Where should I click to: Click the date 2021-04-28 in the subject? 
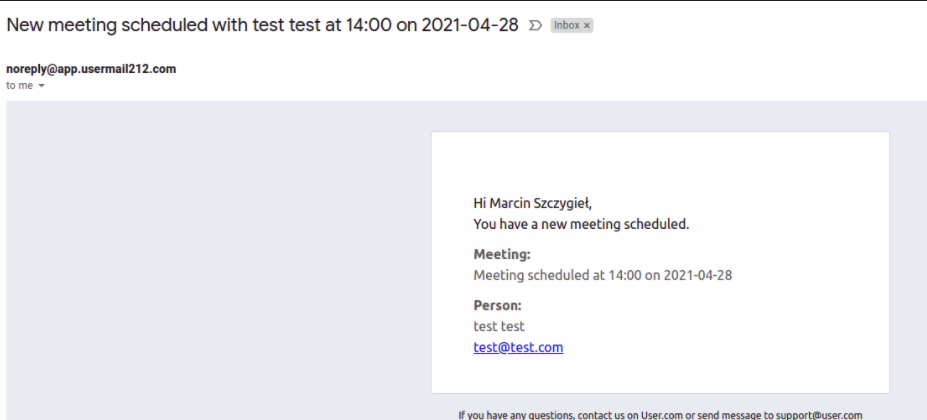(470, 25)
